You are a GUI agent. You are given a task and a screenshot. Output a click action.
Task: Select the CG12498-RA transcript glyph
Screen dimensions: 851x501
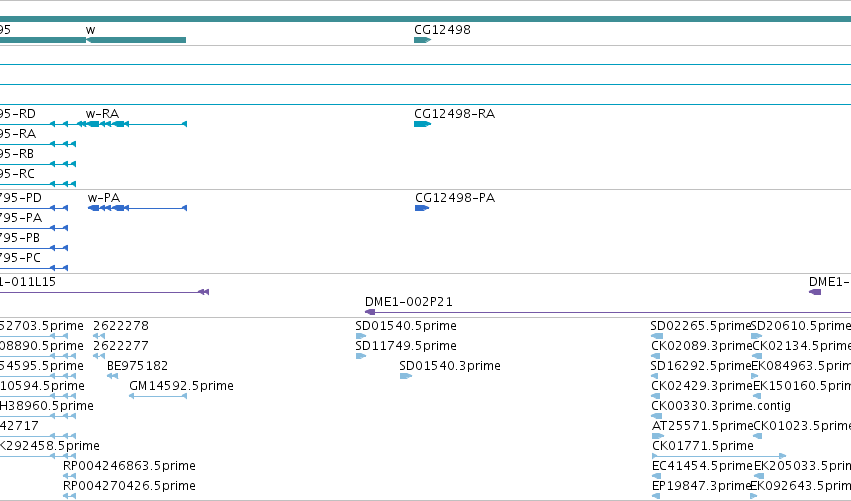click(422, 124)
